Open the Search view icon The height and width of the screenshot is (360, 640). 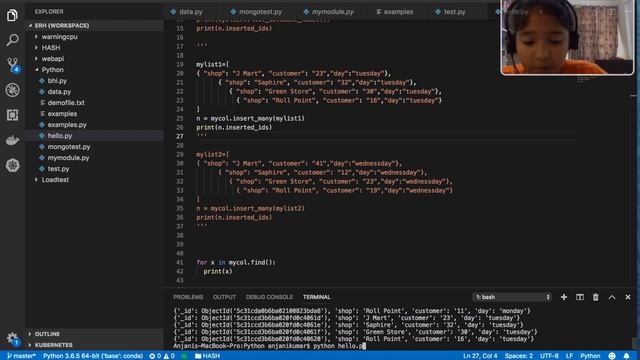pyautogui.click(x=12, y=40)
